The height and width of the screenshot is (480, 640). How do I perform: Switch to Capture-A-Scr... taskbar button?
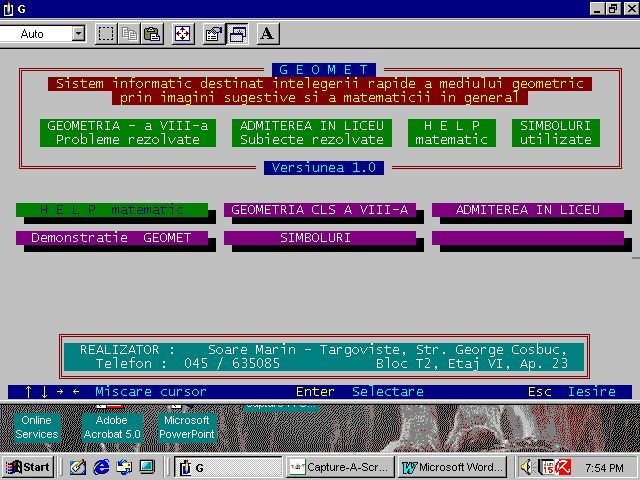tap(340, 467)
